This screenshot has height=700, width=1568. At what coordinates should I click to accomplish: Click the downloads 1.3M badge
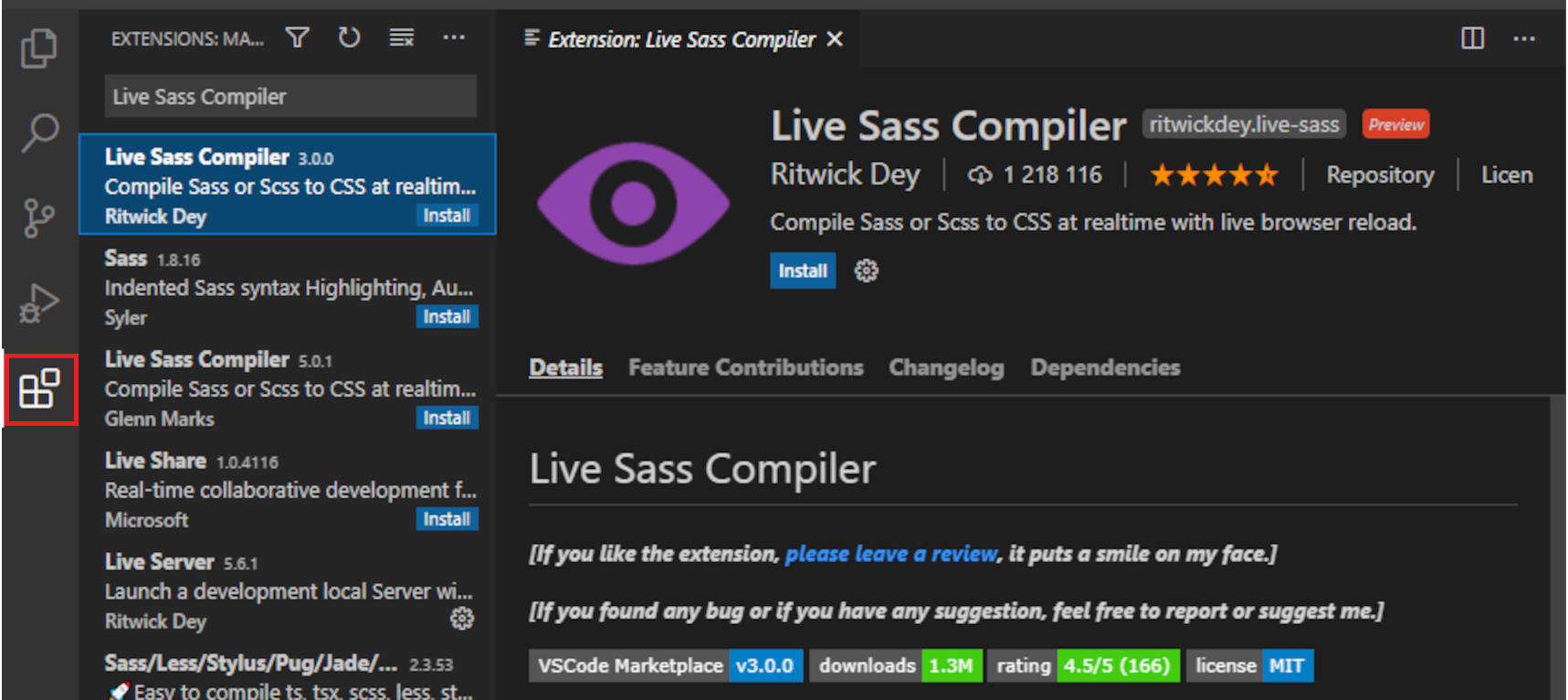click(x=896, y=665)
